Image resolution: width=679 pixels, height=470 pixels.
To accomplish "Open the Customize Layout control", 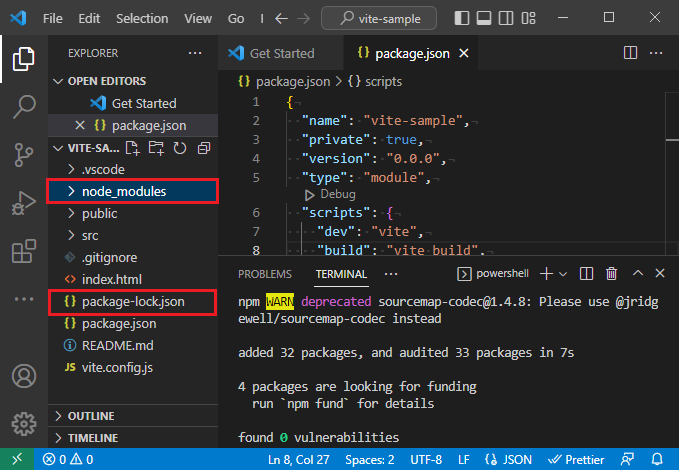I will pyautogui.click(x=528, y=18).
